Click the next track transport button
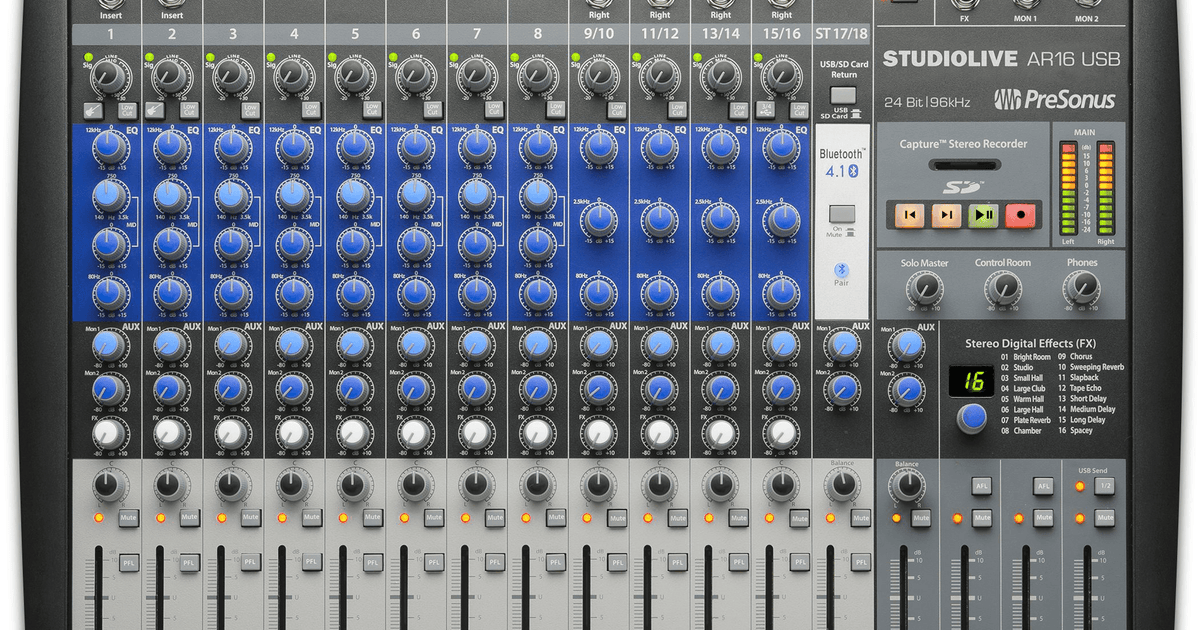 946,214
